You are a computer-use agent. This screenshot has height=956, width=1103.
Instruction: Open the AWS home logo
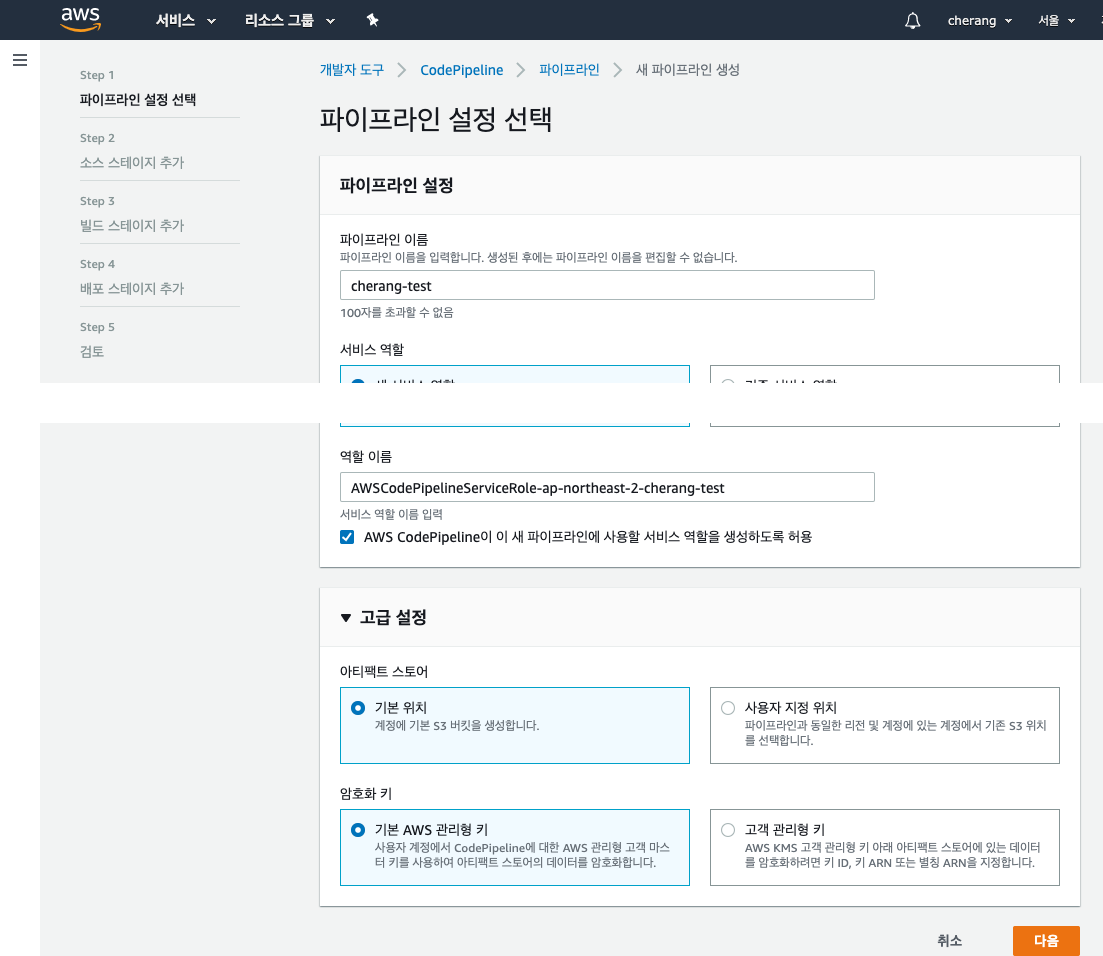tap(81, 20)
